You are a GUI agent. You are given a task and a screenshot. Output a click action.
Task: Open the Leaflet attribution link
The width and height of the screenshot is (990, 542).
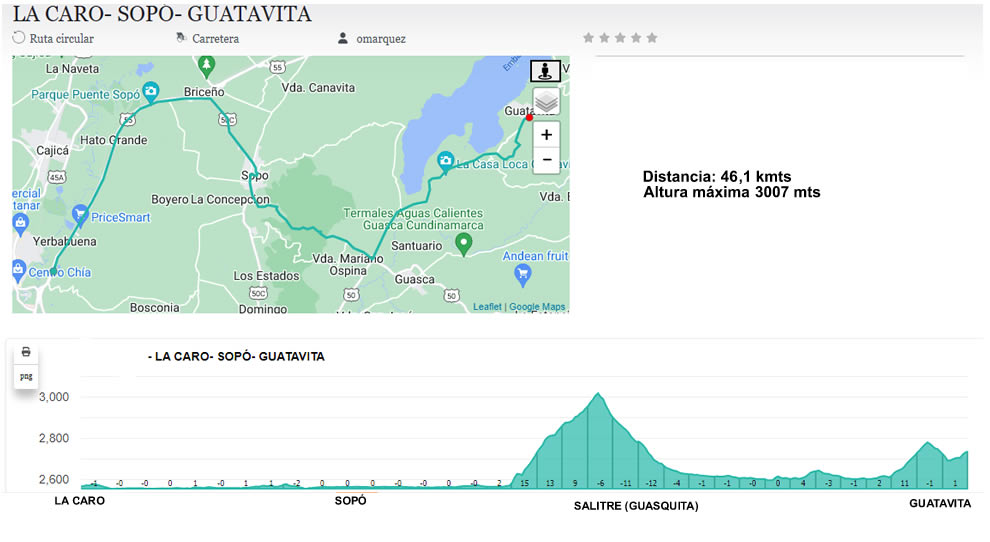(487, 307)
